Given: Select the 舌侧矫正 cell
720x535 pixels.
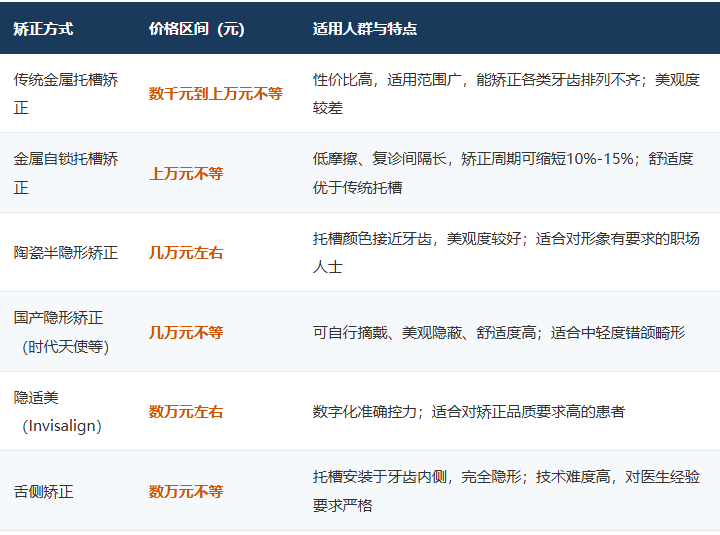Looking at the screenshot, I should 43,492.
